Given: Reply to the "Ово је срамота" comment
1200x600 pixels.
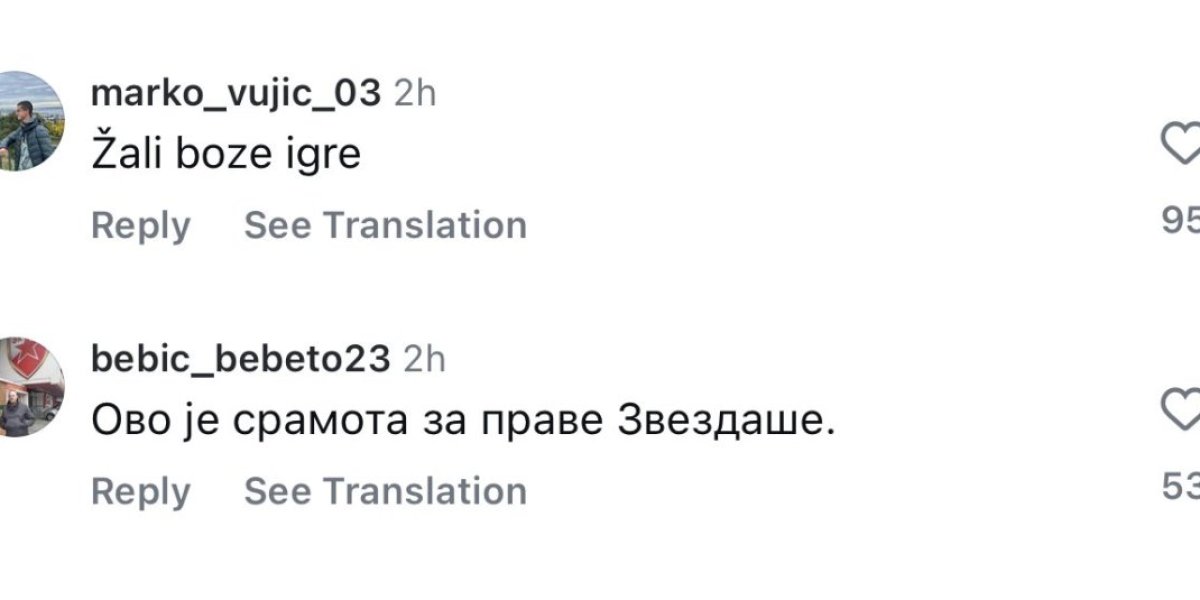Looking at the screenshot, I should point(140,491).
